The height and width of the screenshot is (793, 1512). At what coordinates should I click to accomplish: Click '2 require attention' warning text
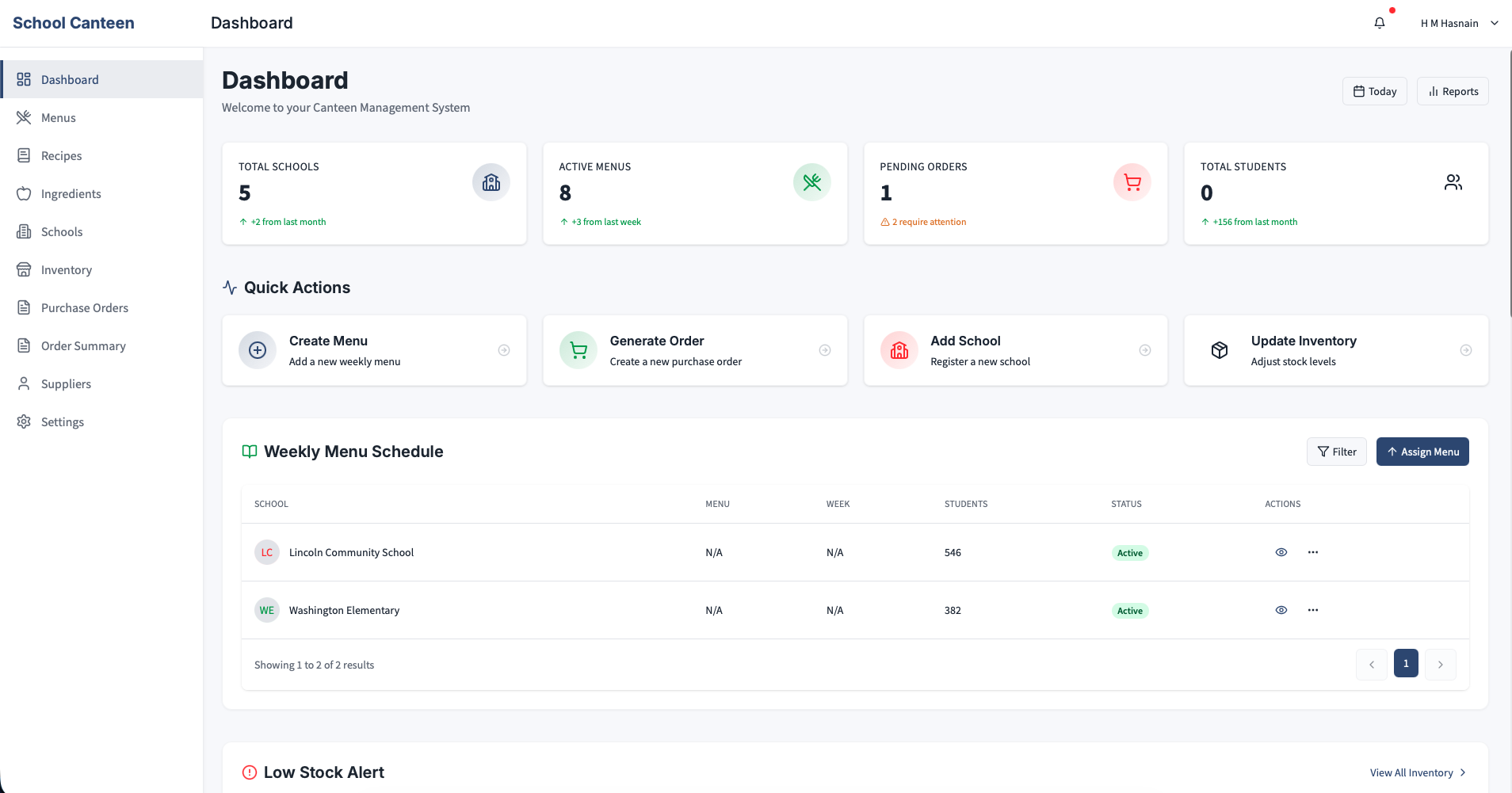point(929,222)
